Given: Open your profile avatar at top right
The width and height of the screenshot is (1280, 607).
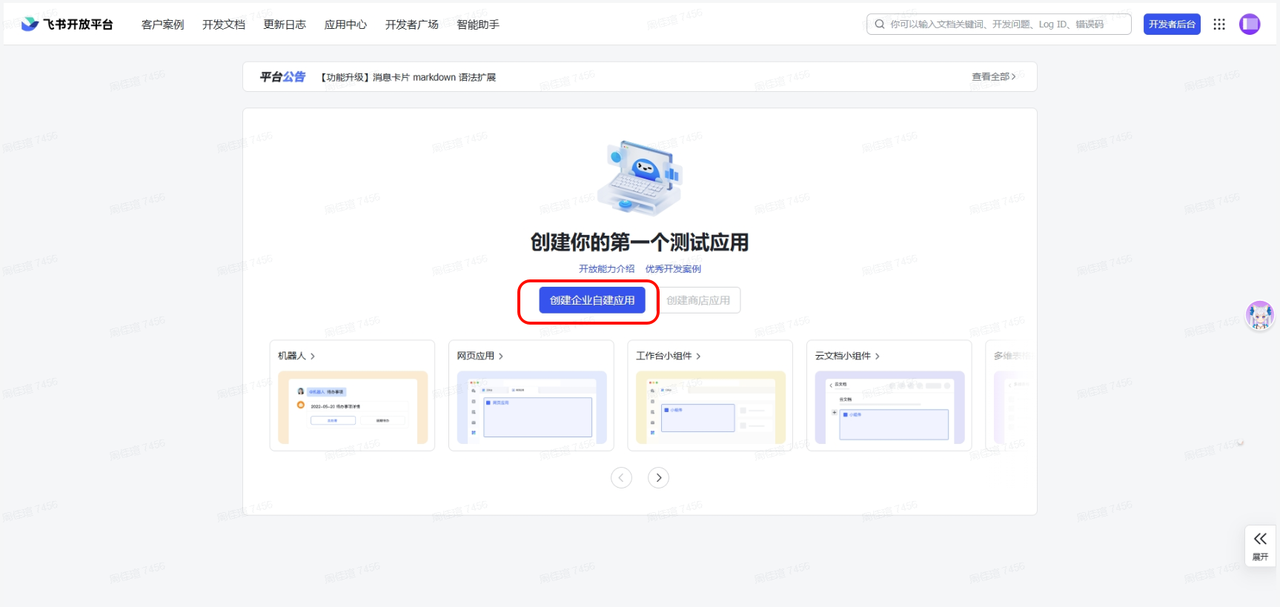Looking at the screenshot, I should click(1249, 23).
